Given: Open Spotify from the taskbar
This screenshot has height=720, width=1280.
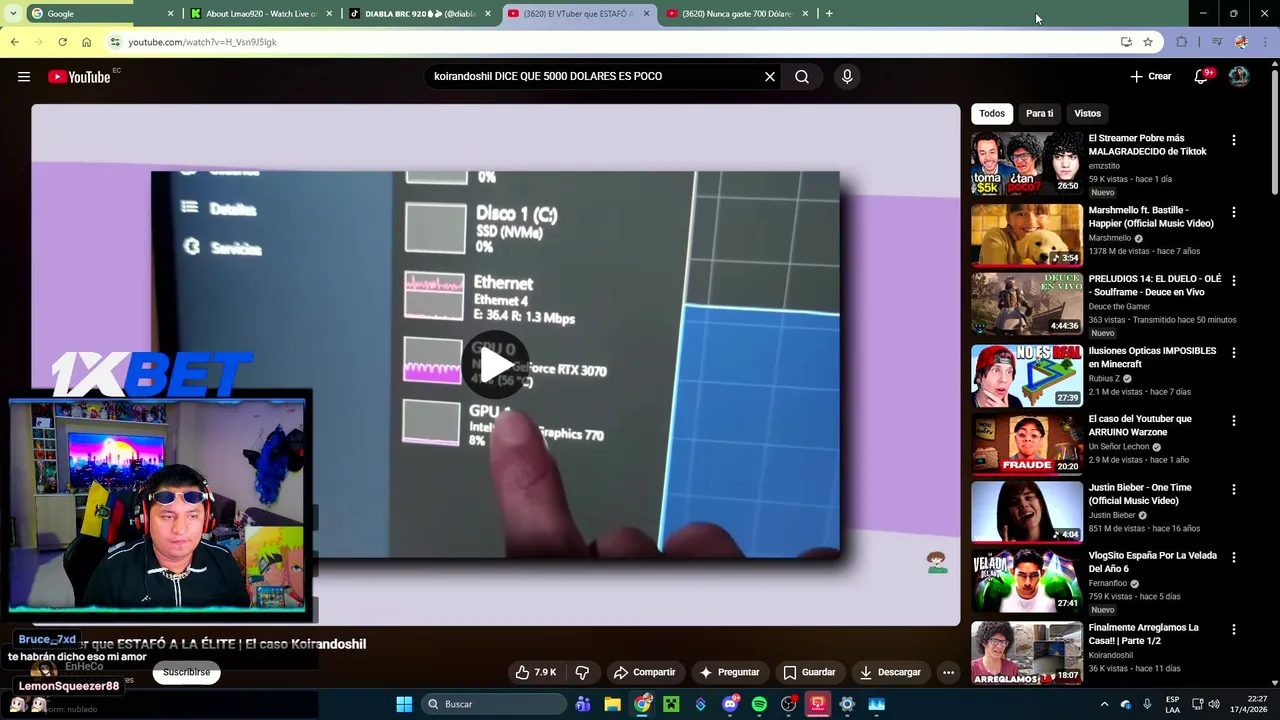Looking at the screenshot, I should [x=759, y=704].
